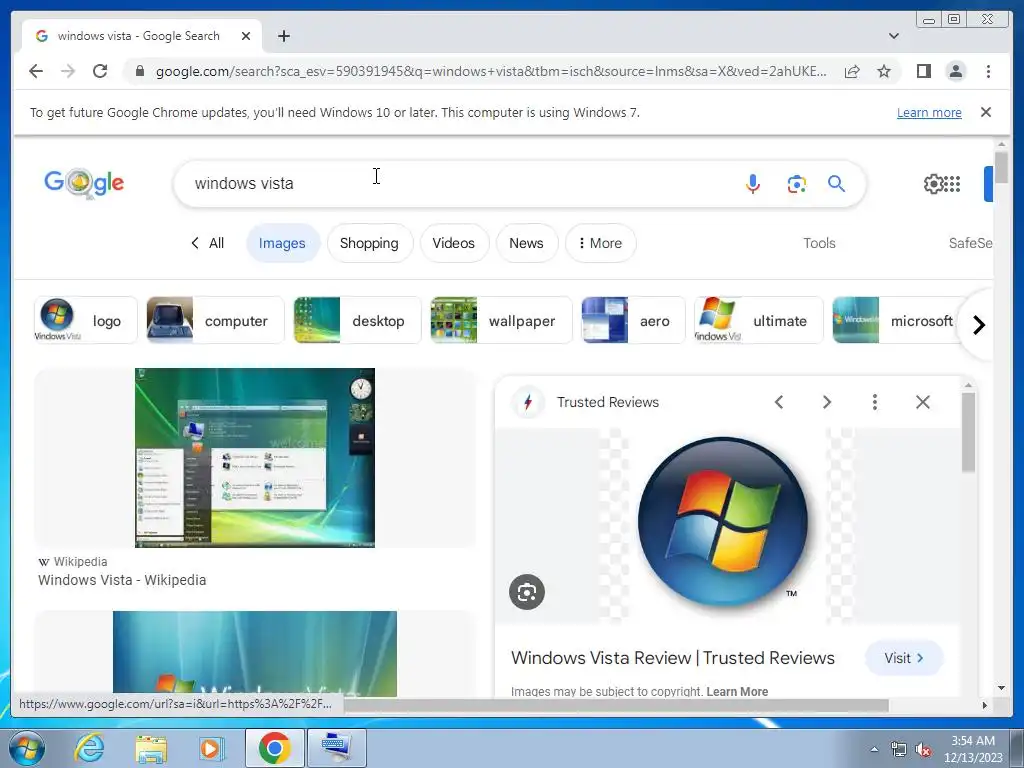Screen dimensions: 1024x768
Task: Click Visit to open Trusted Reviews
Action: tap(904, 658)
